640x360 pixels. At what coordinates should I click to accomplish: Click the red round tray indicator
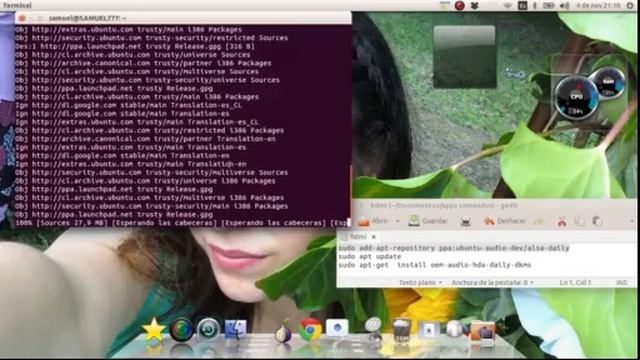coord(460,5)
